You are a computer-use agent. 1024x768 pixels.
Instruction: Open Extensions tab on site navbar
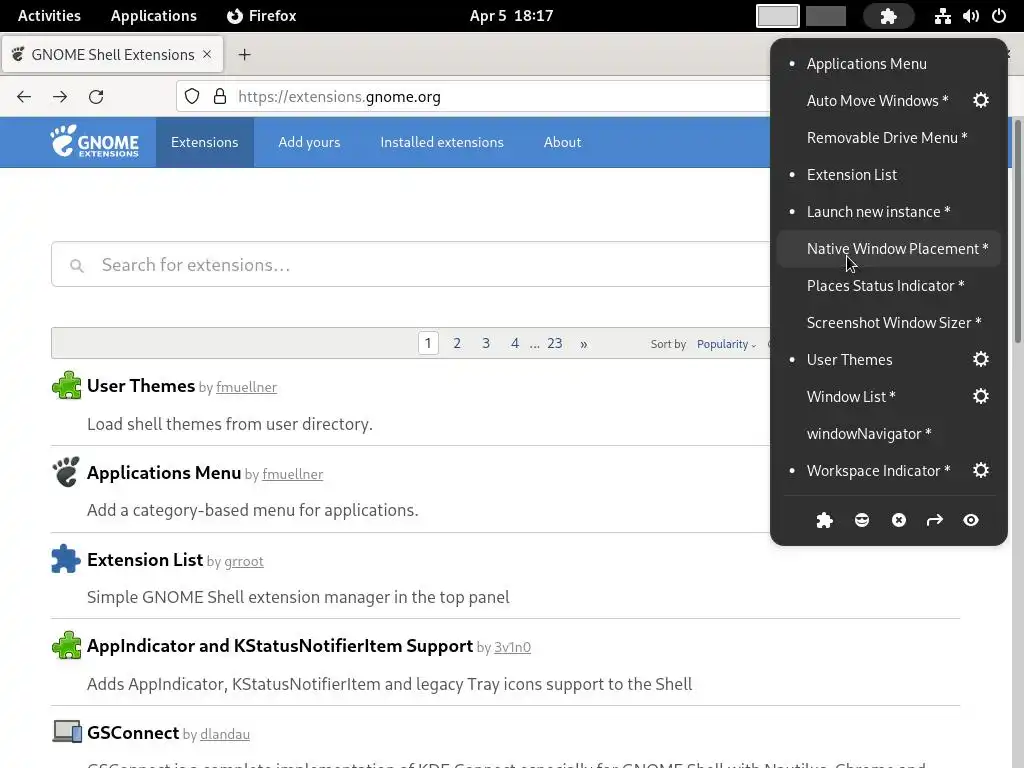[204, 142]
